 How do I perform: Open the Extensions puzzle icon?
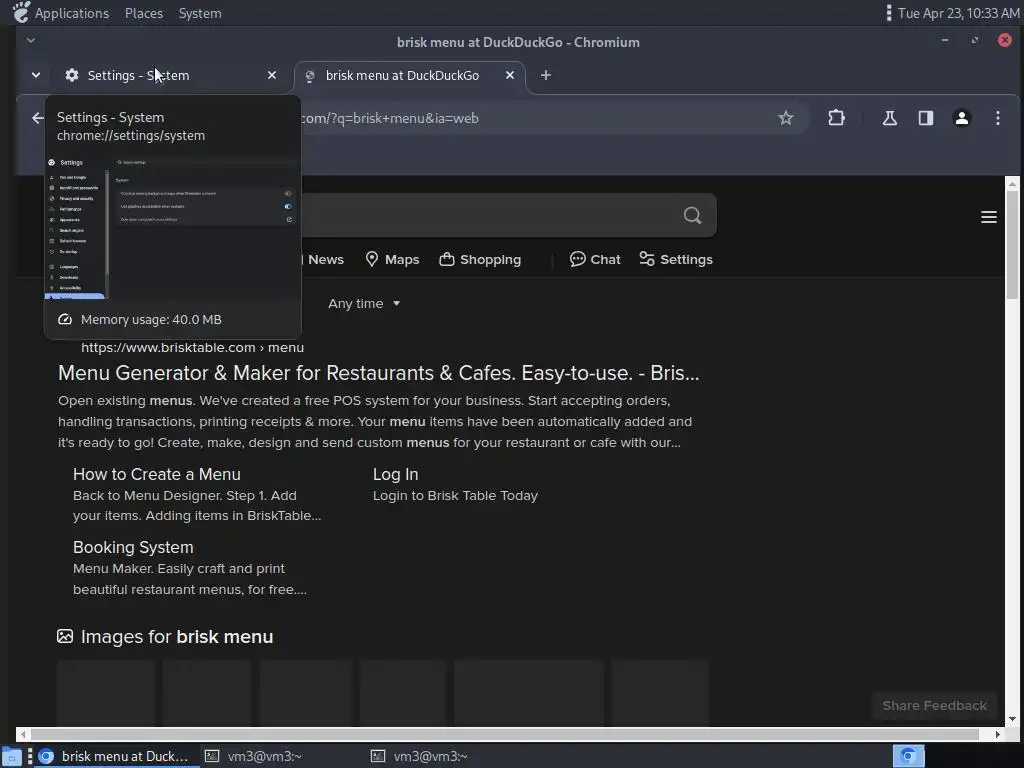837,118
